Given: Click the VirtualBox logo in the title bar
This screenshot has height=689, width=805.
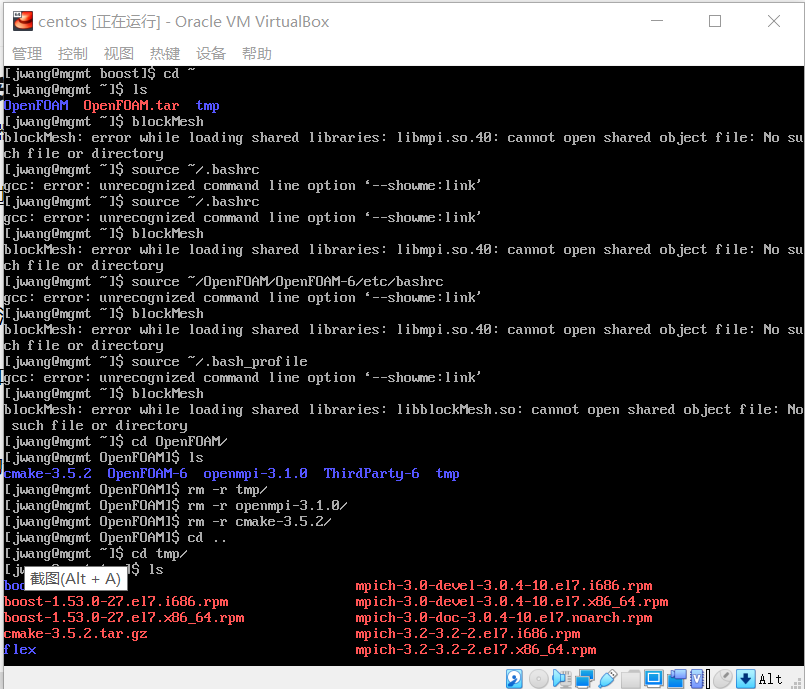Looking at the screenshot, I should click(22, 20).
